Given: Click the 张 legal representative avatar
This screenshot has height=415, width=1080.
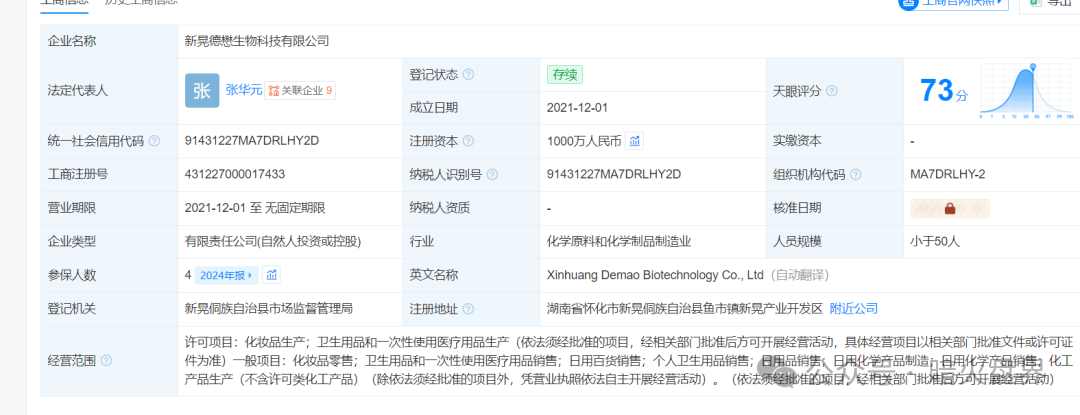Looking at the screenshot, I should 201,90.
